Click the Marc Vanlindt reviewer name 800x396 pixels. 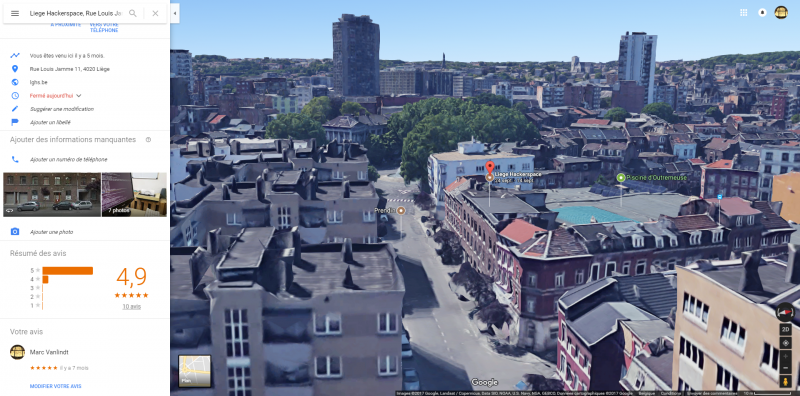49,352
